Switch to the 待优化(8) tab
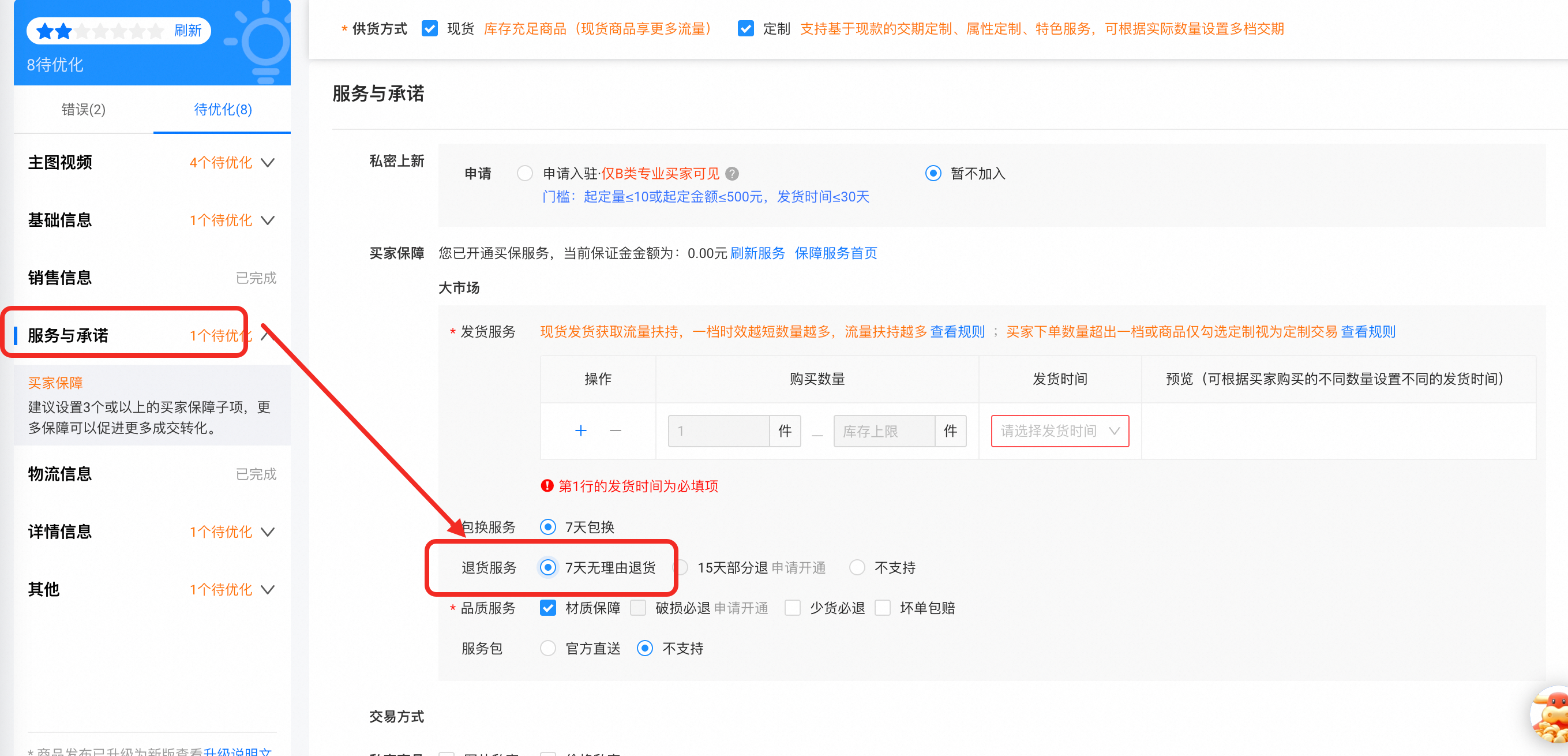This screenshot has height=756, width=1568. (223, 110)
